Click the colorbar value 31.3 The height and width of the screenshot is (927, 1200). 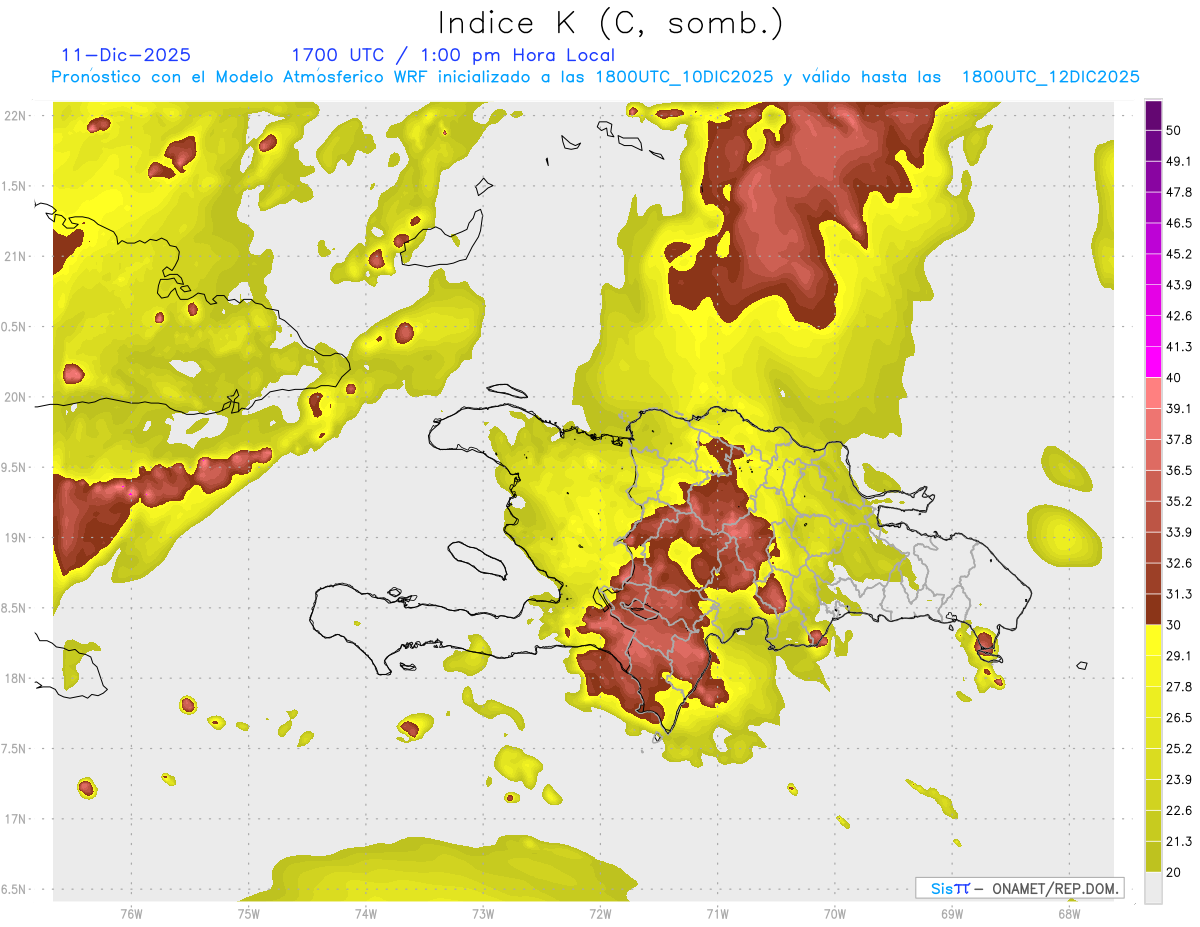(1179, 594)
